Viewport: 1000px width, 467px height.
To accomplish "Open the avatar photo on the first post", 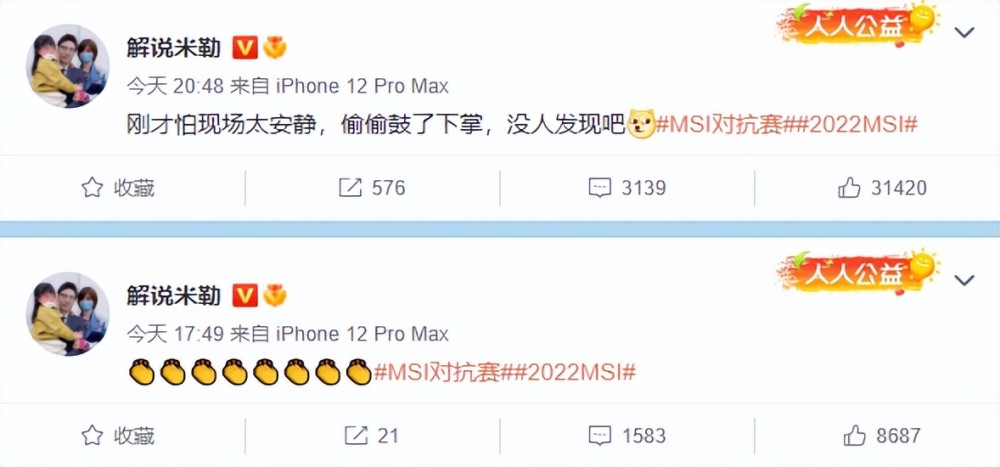I will (x=67, y=66).
